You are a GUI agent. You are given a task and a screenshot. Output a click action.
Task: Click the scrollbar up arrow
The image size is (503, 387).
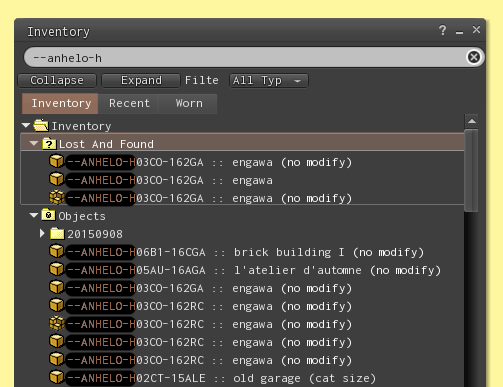tap(472, 121)
